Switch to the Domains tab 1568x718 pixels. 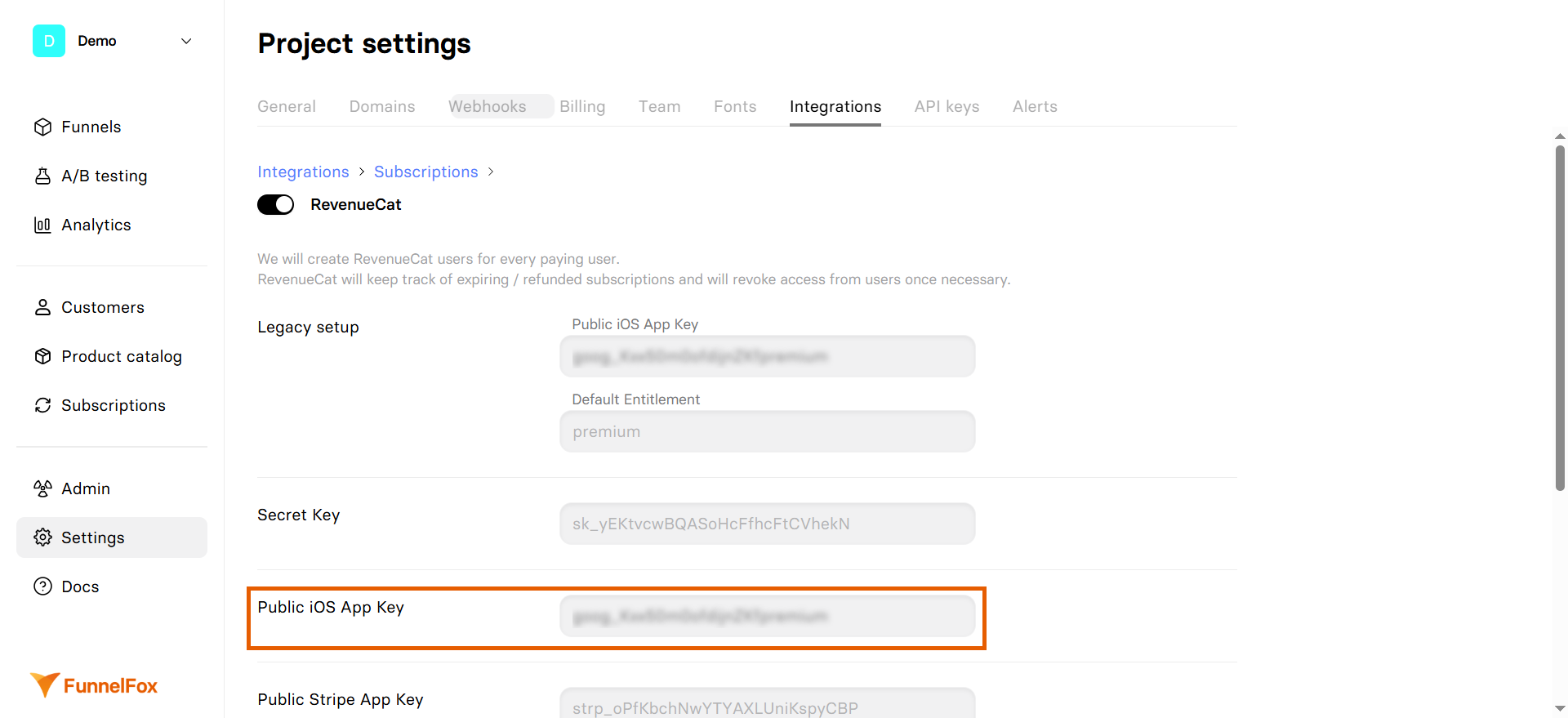[382, 106]
